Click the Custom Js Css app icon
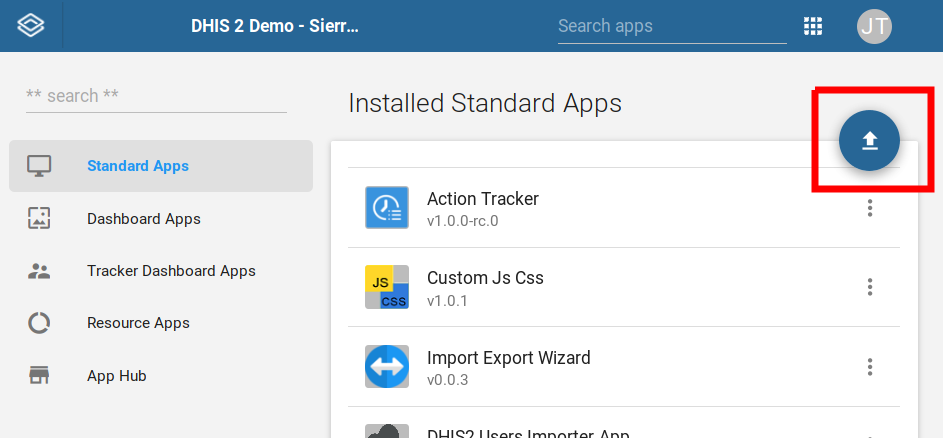943x438 pixels. click(x=387, y=287)
